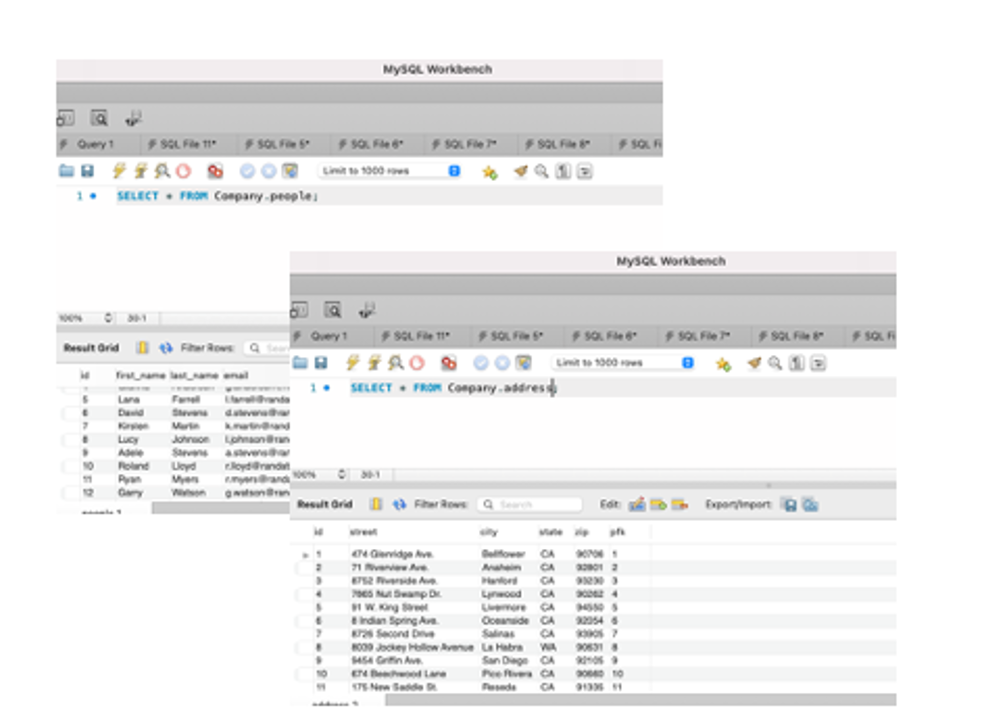
Task: Save the script in the people query window
Action: (x=87, y=171)
